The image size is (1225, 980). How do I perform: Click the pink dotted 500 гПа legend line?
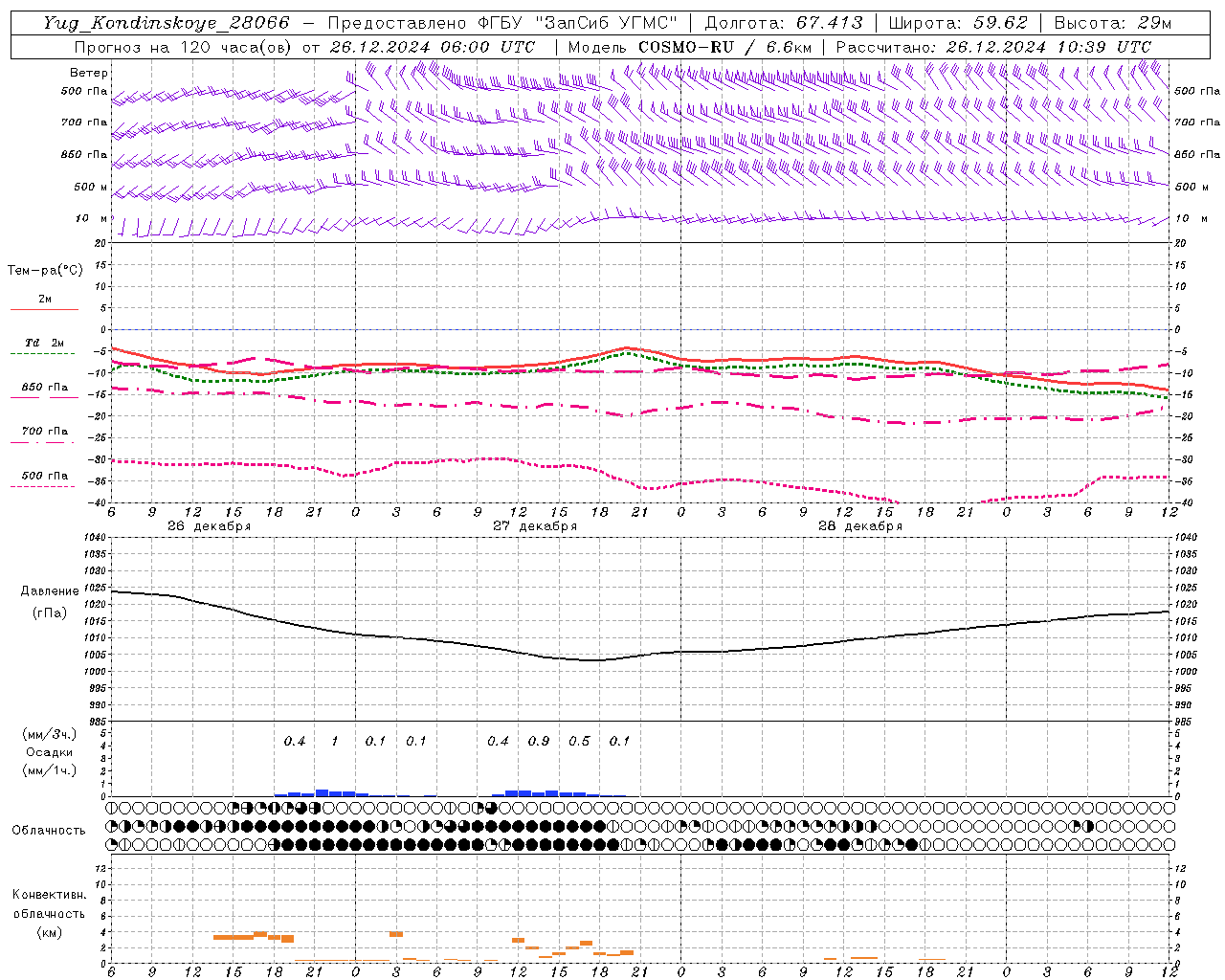click(44, 486)
